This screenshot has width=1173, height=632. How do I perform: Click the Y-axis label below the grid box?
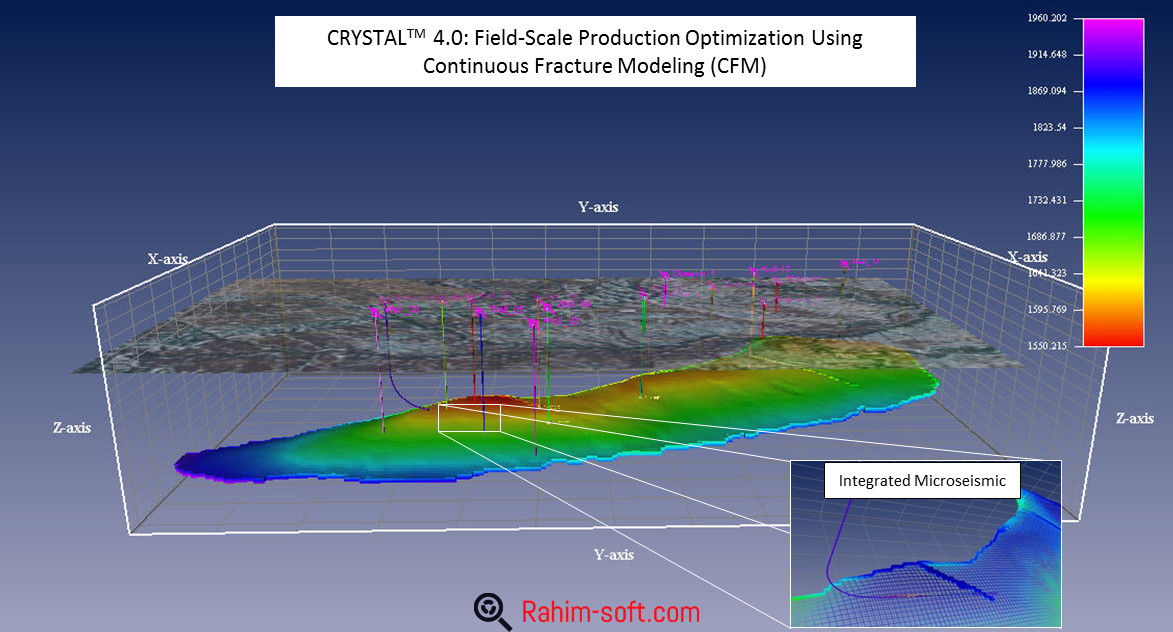point(613,555)
